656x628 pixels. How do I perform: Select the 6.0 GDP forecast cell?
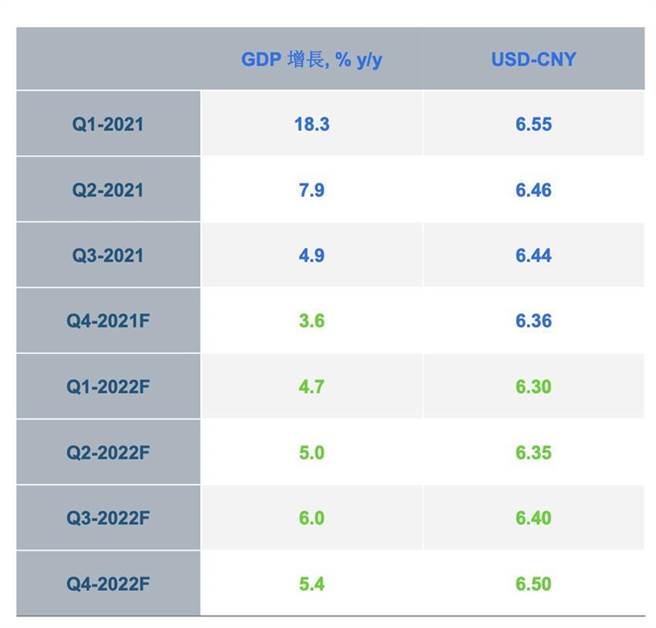pos(311,518)
